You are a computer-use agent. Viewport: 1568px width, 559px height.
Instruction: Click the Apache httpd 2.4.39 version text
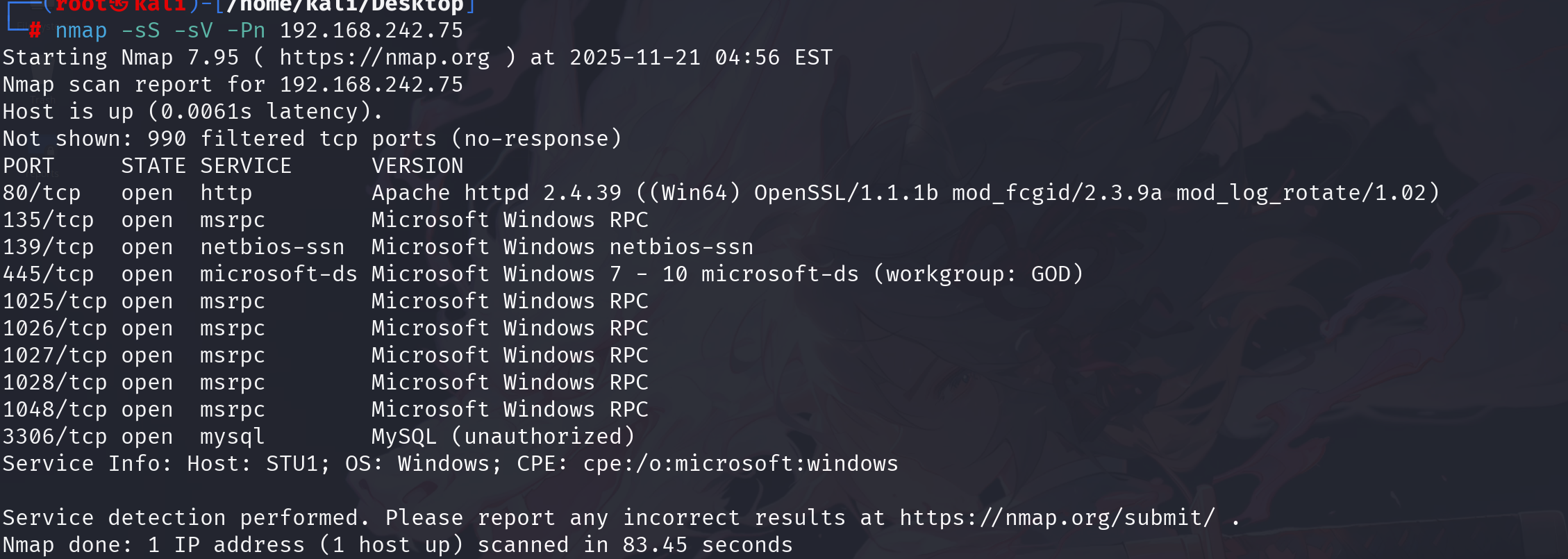point(497,193)
